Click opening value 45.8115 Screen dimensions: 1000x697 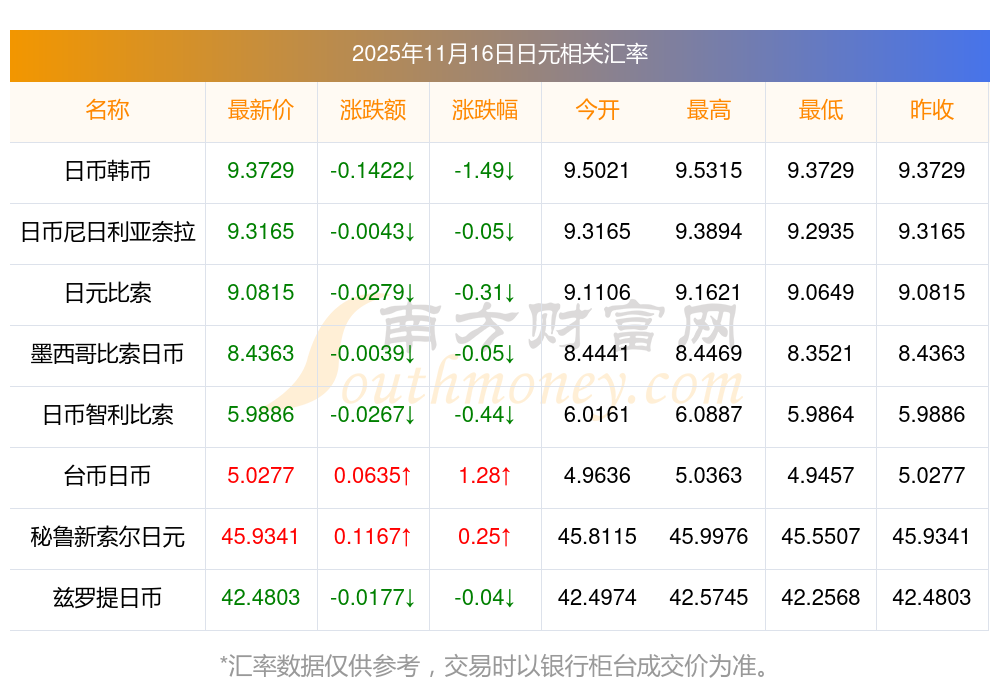pos(597,536)
